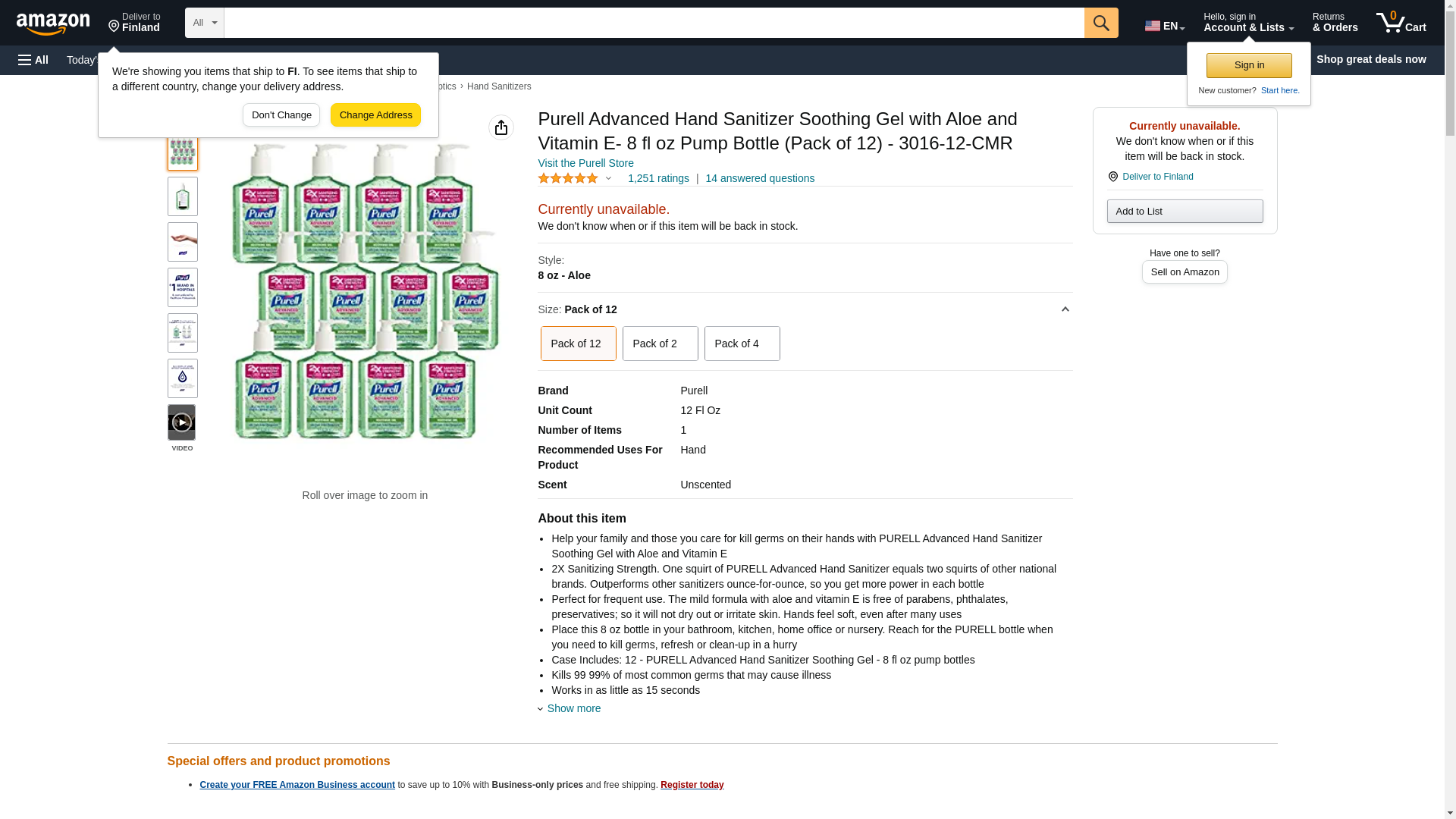Open the search category All dropdown
The width and height of the screenshot is (1456, 819).
(x=205, y=23)
